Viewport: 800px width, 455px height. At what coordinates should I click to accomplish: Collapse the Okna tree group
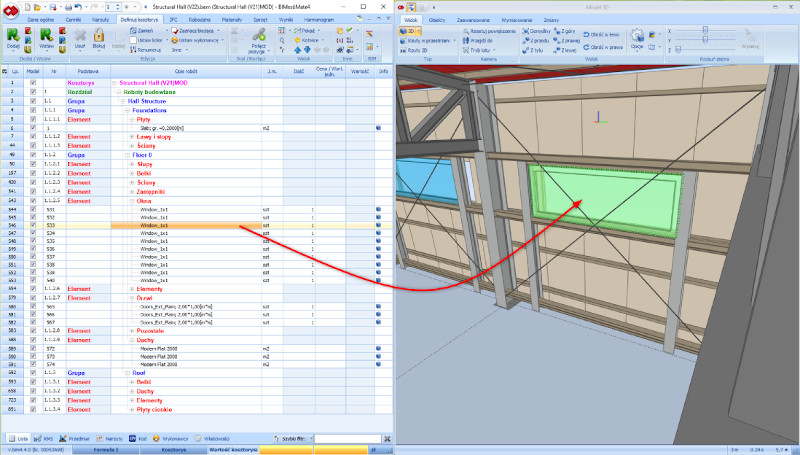click(x=132, y=200)
